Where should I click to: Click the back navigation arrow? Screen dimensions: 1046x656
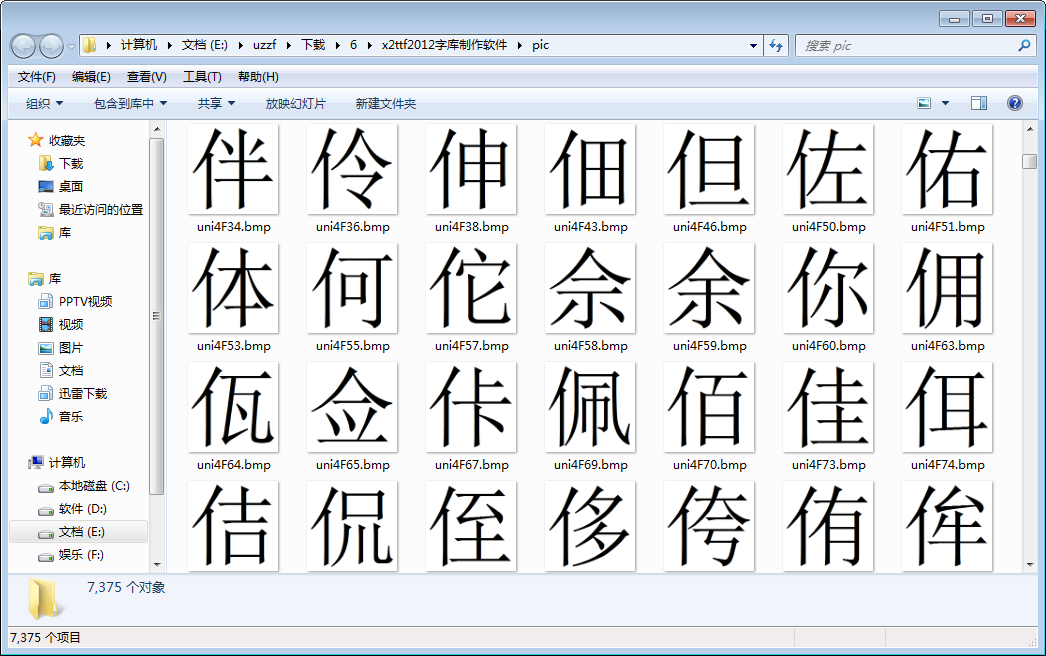tap(22, 45)
